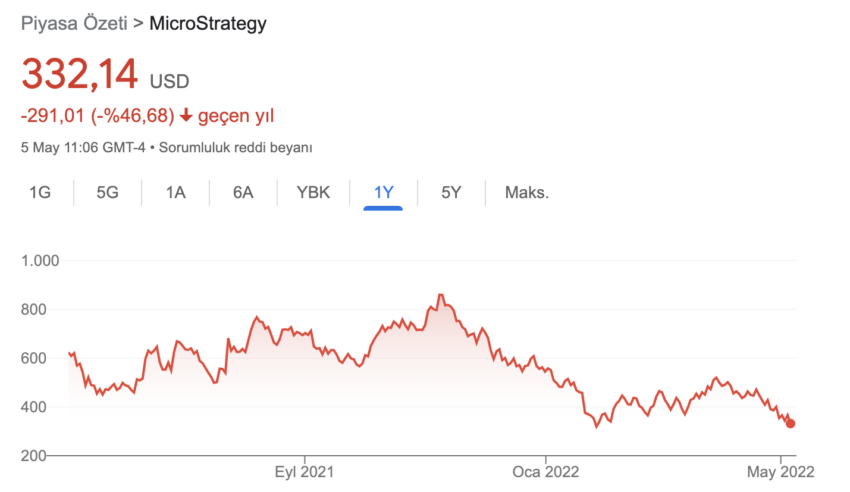Screen dimensions: 850x492
Task: Select the Maks. range tab
Action: 527,192
